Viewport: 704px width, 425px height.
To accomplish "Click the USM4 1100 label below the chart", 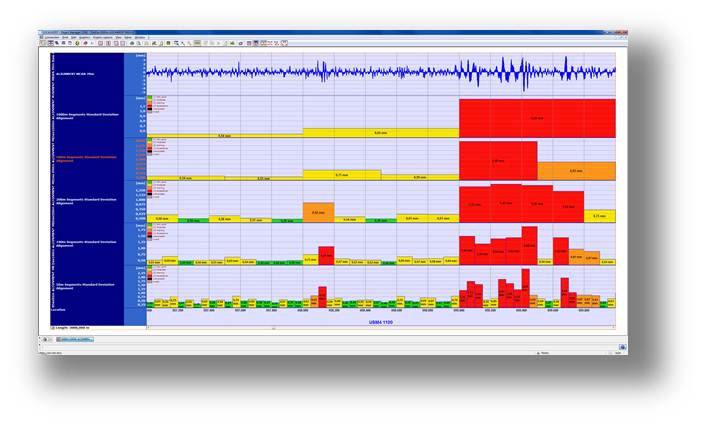I will coord(380,322).
